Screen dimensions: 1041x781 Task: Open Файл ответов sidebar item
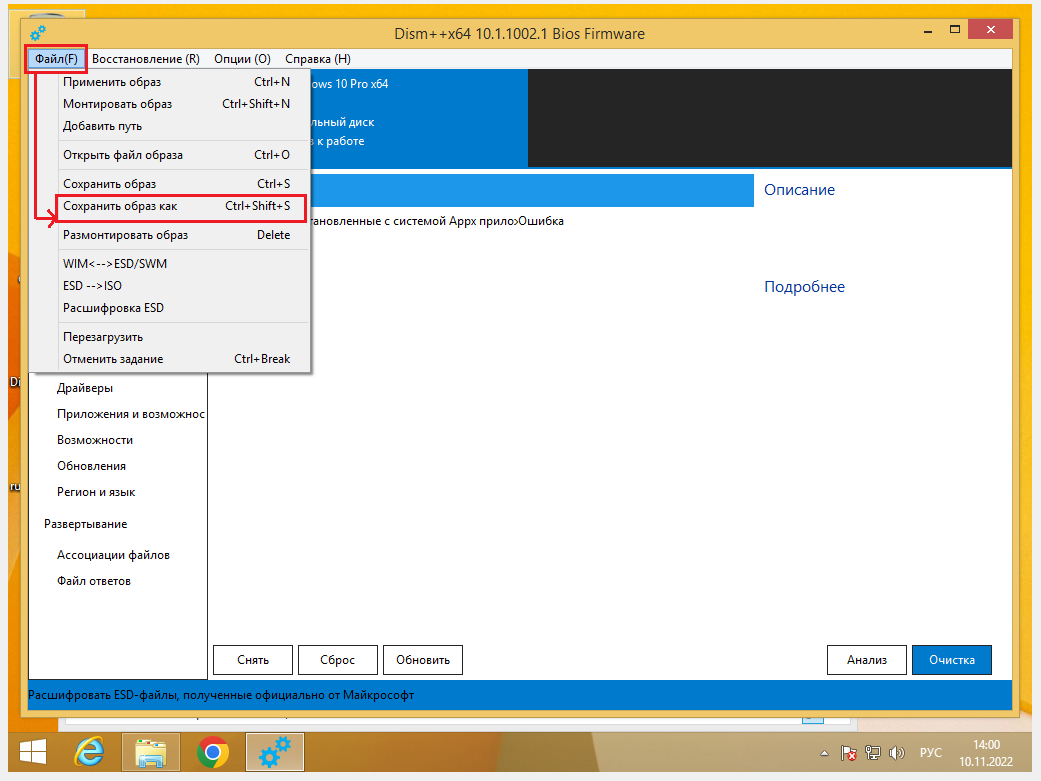point(94,581)
